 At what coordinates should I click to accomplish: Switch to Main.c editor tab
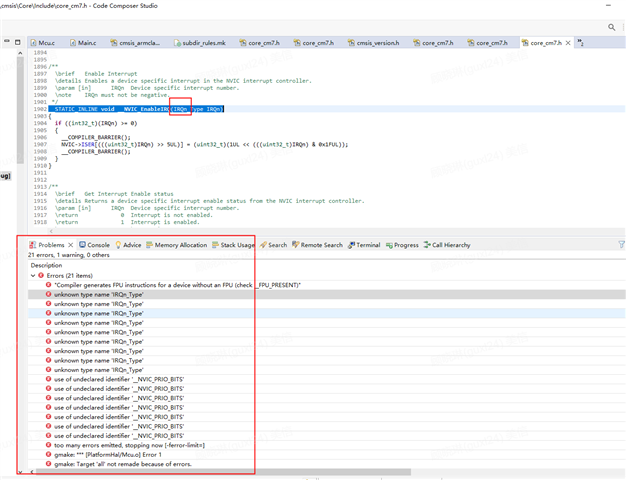tap(83, 43)
